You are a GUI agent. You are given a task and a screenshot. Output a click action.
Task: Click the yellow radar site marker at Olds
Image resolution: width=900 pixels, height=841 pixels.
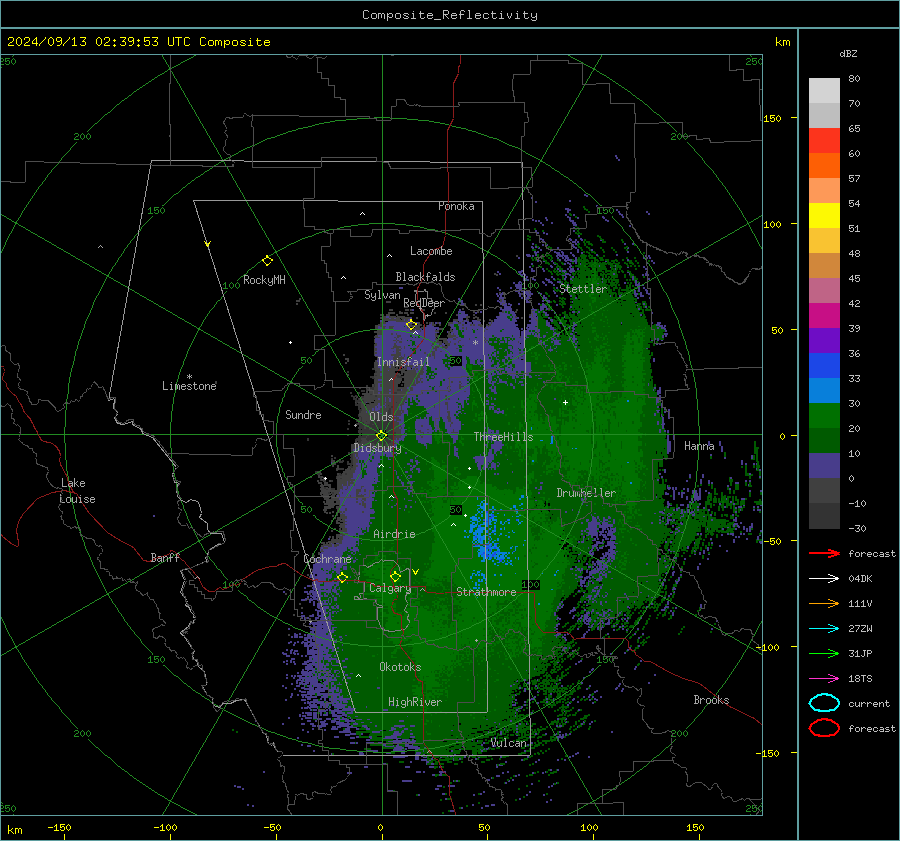381,435
